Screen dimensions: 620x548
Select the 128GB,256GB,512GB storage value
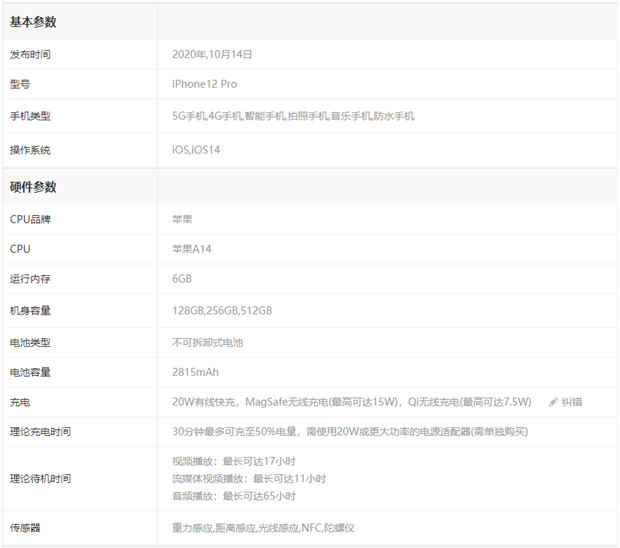tap(222, 311)
